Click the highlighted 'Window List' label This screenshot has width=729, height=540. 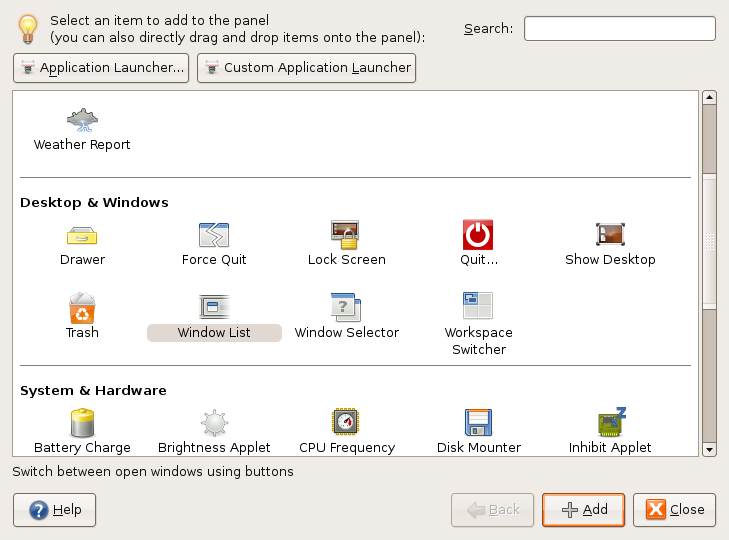214,333
